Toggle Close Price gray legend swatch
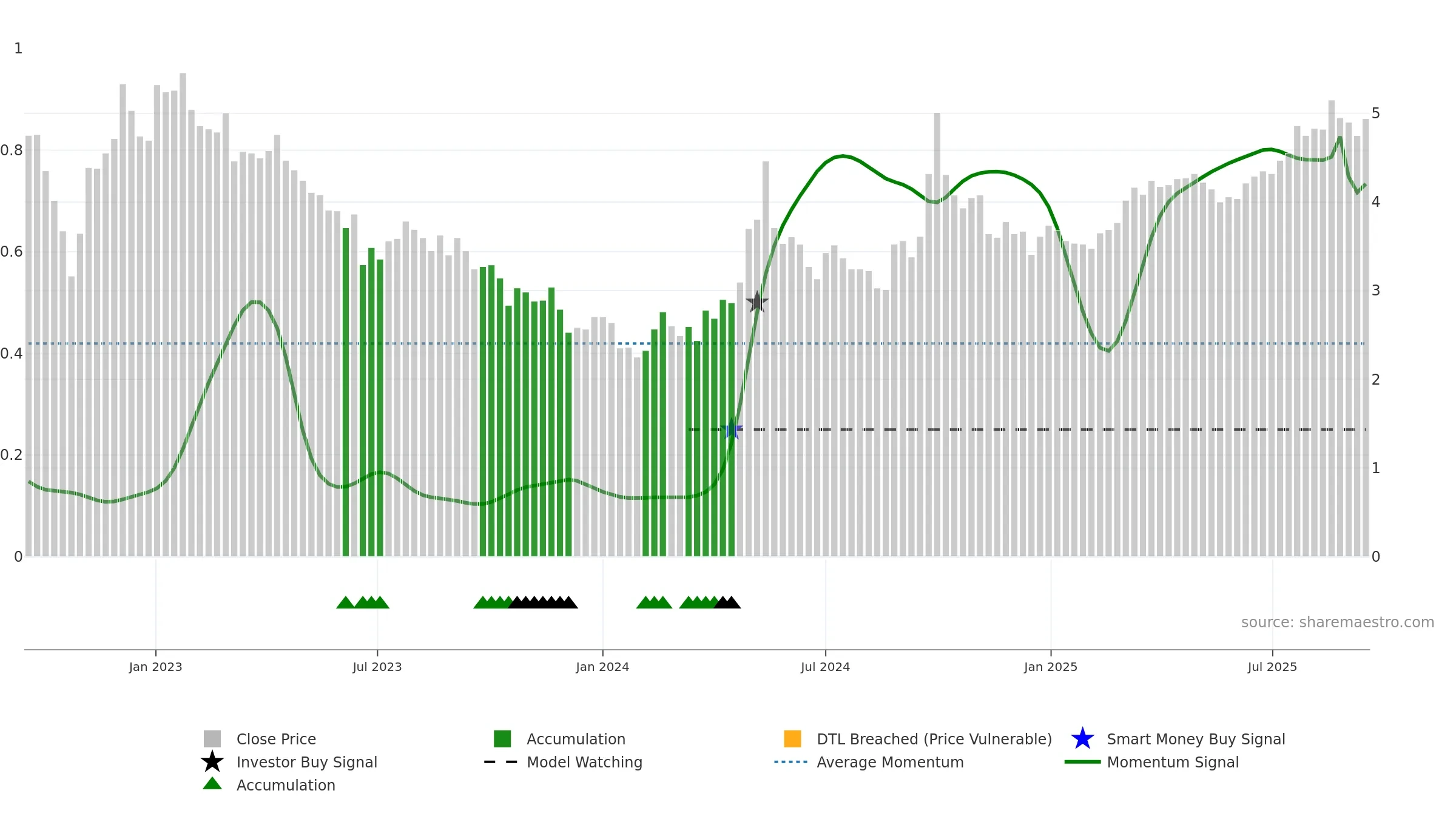This screenshot has width=1456, height=819. (x=212, y=739)
